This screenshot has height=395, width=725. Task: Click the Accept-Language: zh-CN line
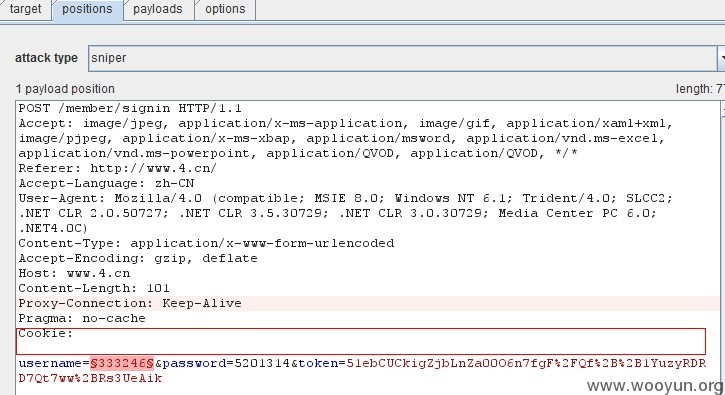click(106, 183)
